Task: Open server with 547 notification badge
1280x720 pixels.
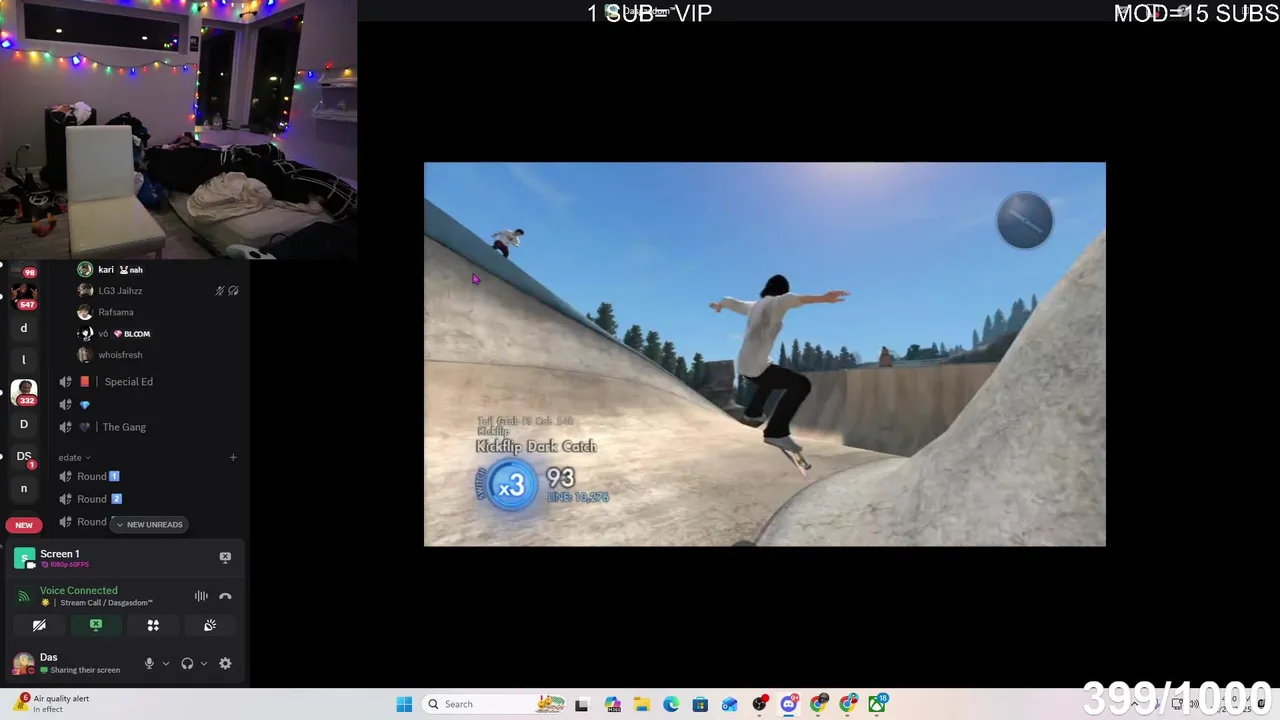Action: click(24, 295)
